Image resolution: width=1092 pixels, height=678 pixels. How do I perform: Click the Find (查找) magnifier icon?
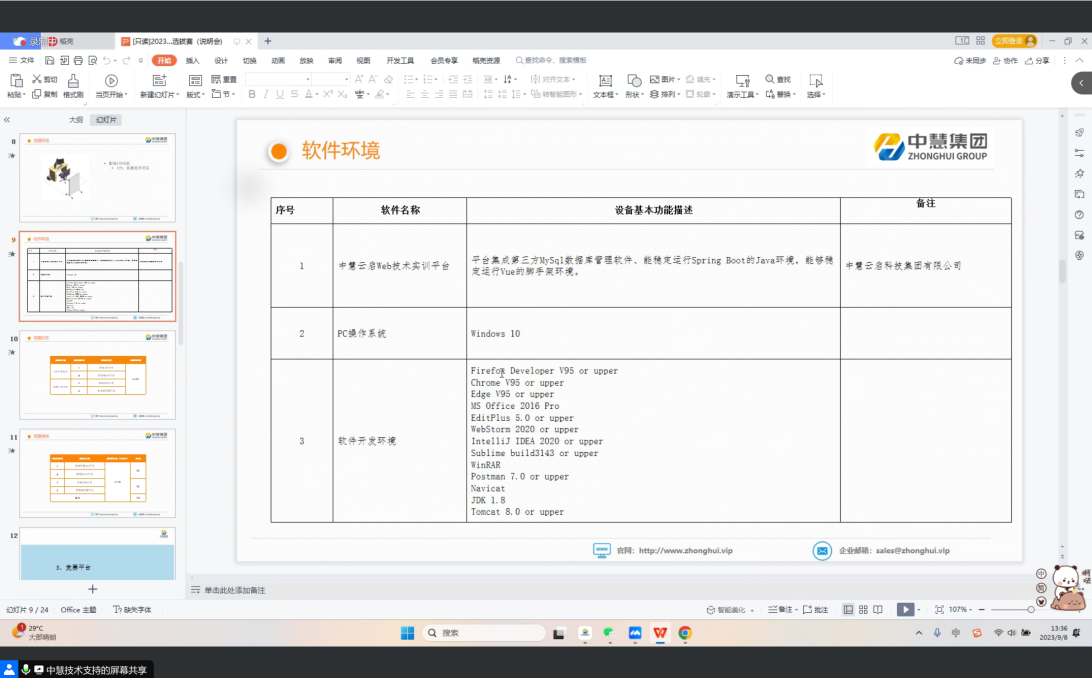pyautogui.click(x=770, y=79)
